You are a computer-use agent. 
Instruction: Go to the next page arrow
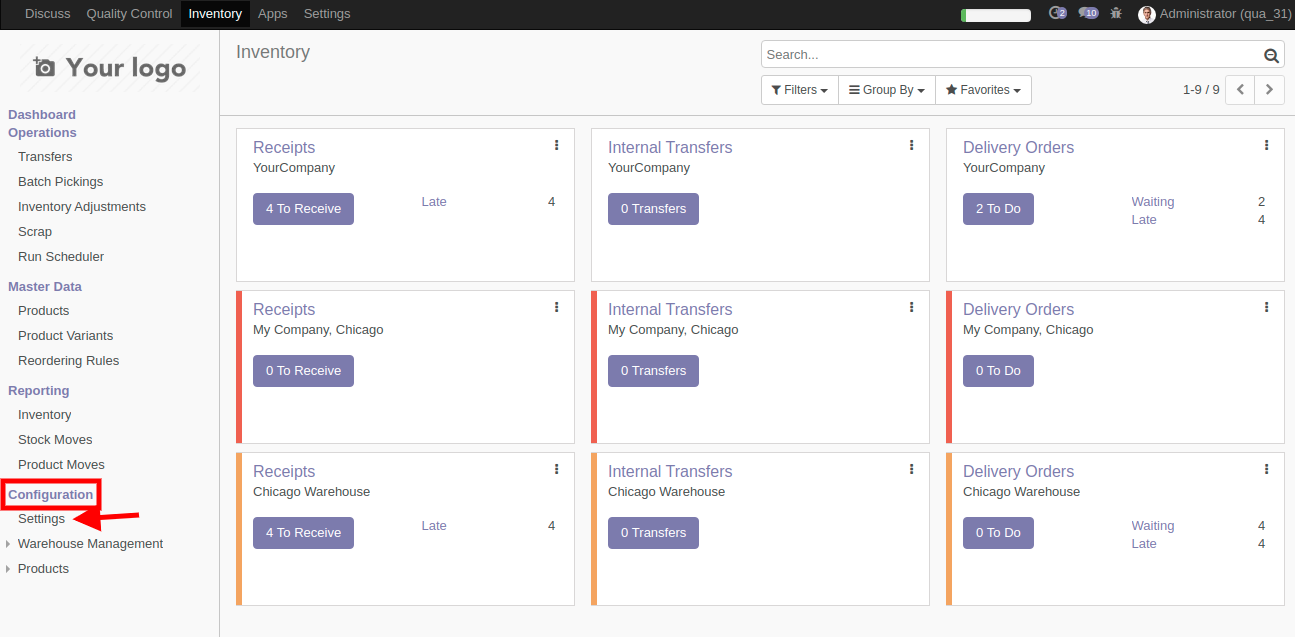pyautogui.click(x=1269, y=90)
